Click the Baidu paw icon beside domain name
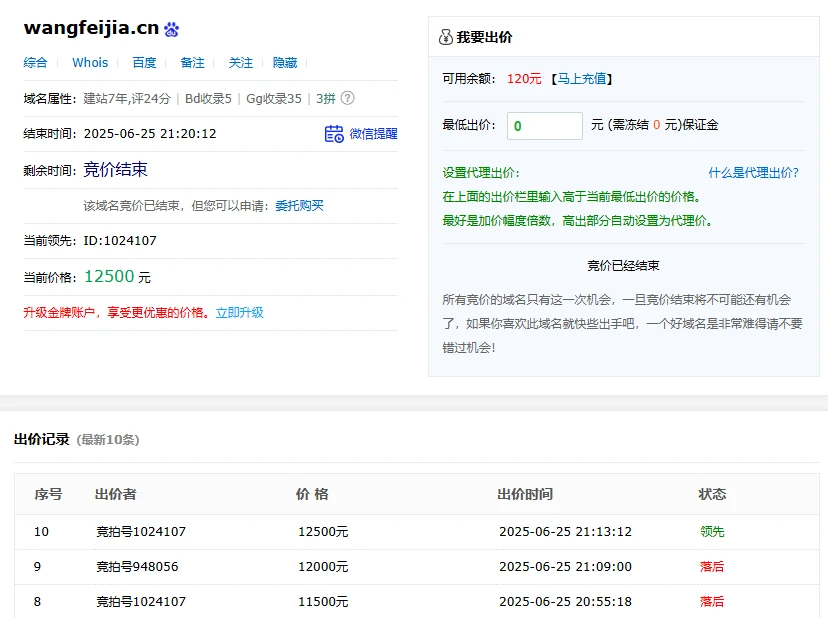The width and height of the screenshot is (828, 618). [x=172, y=30]
